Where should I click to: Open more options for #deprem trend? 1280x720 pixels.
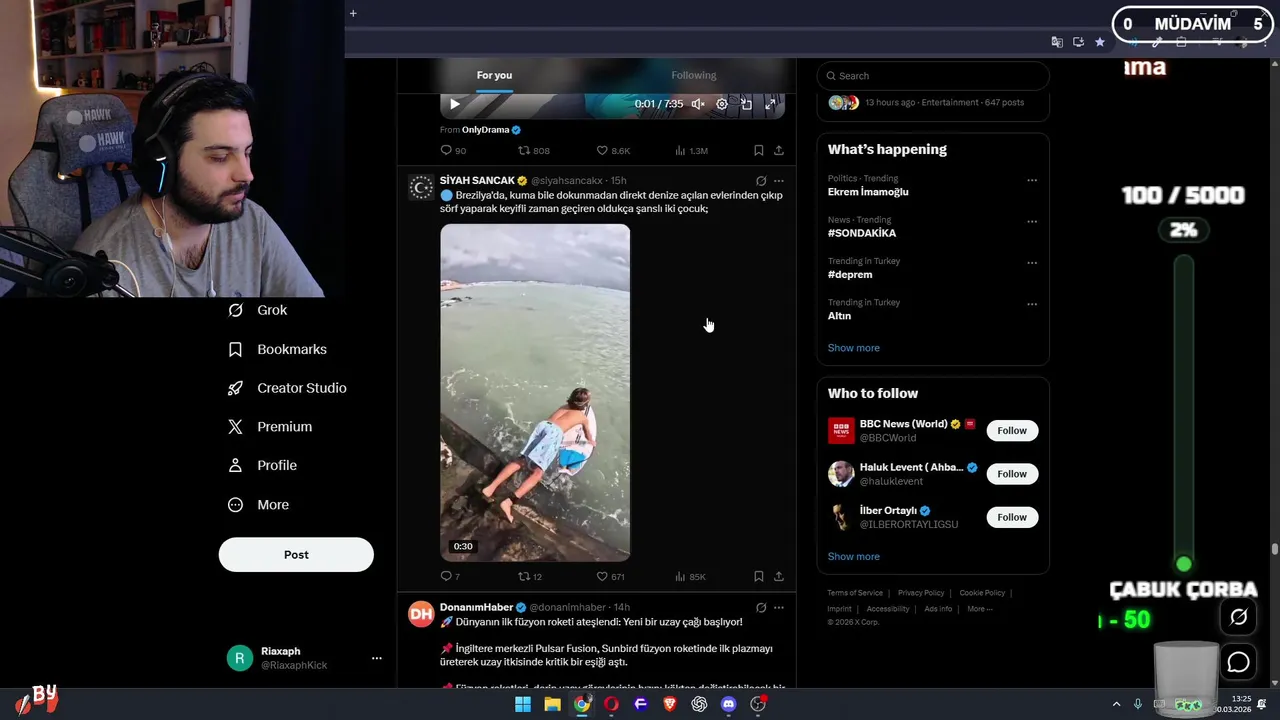(1032, 263)
